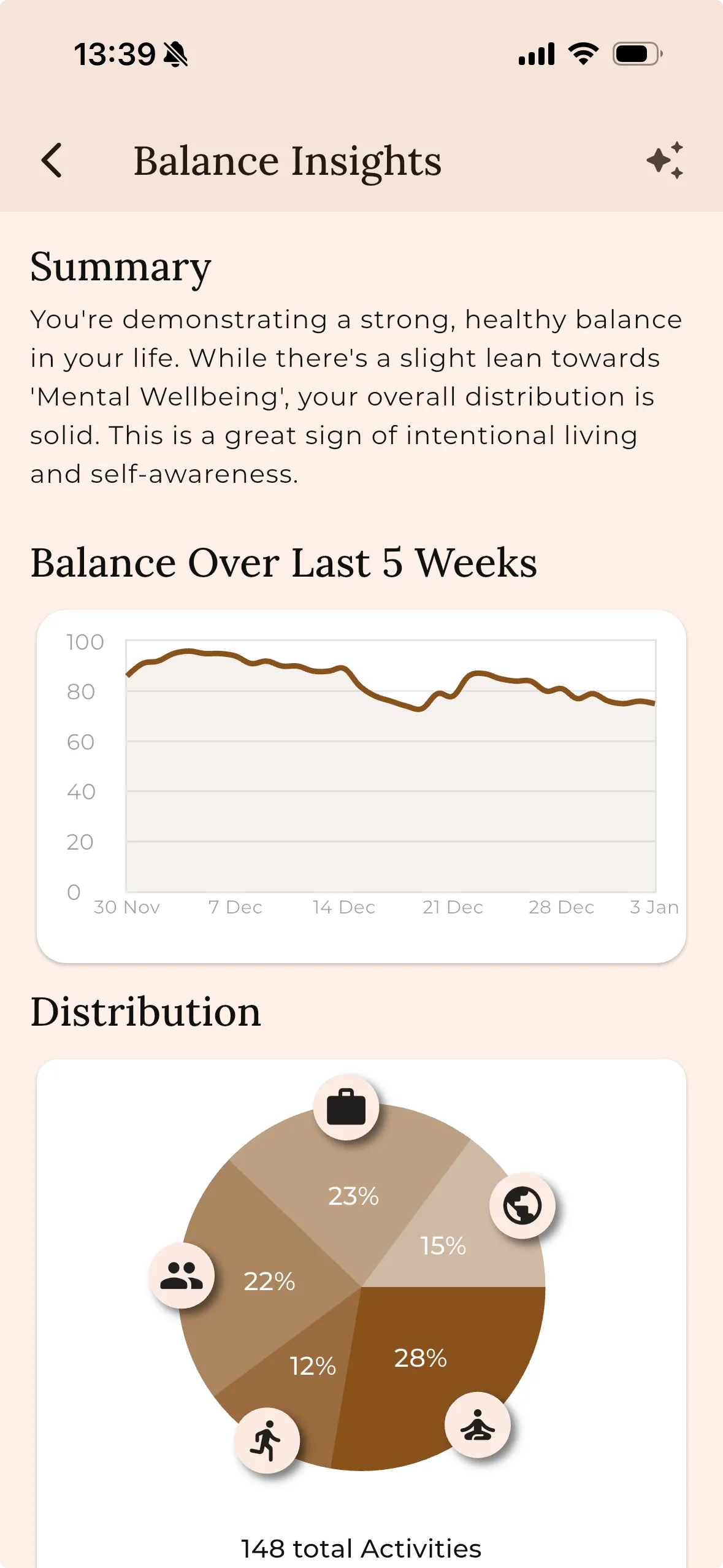Tap the 21 Dec label on chart

tap(453, 907)
